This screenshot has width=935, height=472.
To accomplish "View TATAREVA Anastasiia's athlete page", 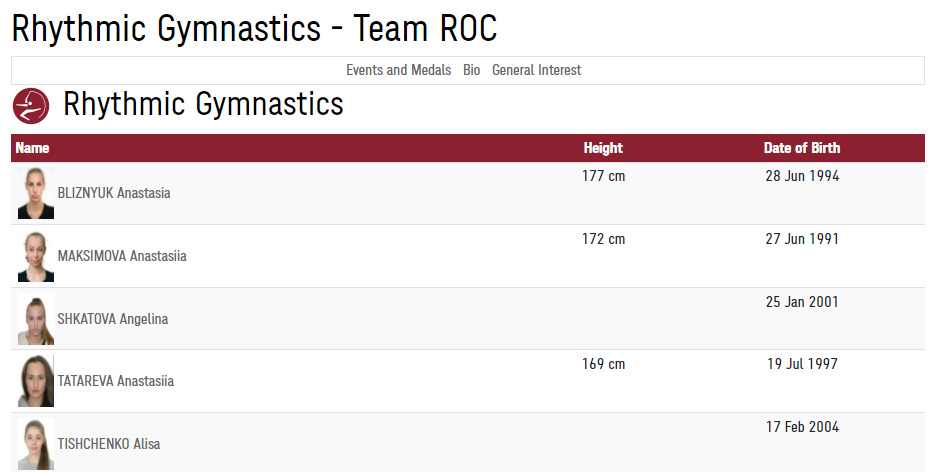I will pyautogui.click(x=116, y=381).
